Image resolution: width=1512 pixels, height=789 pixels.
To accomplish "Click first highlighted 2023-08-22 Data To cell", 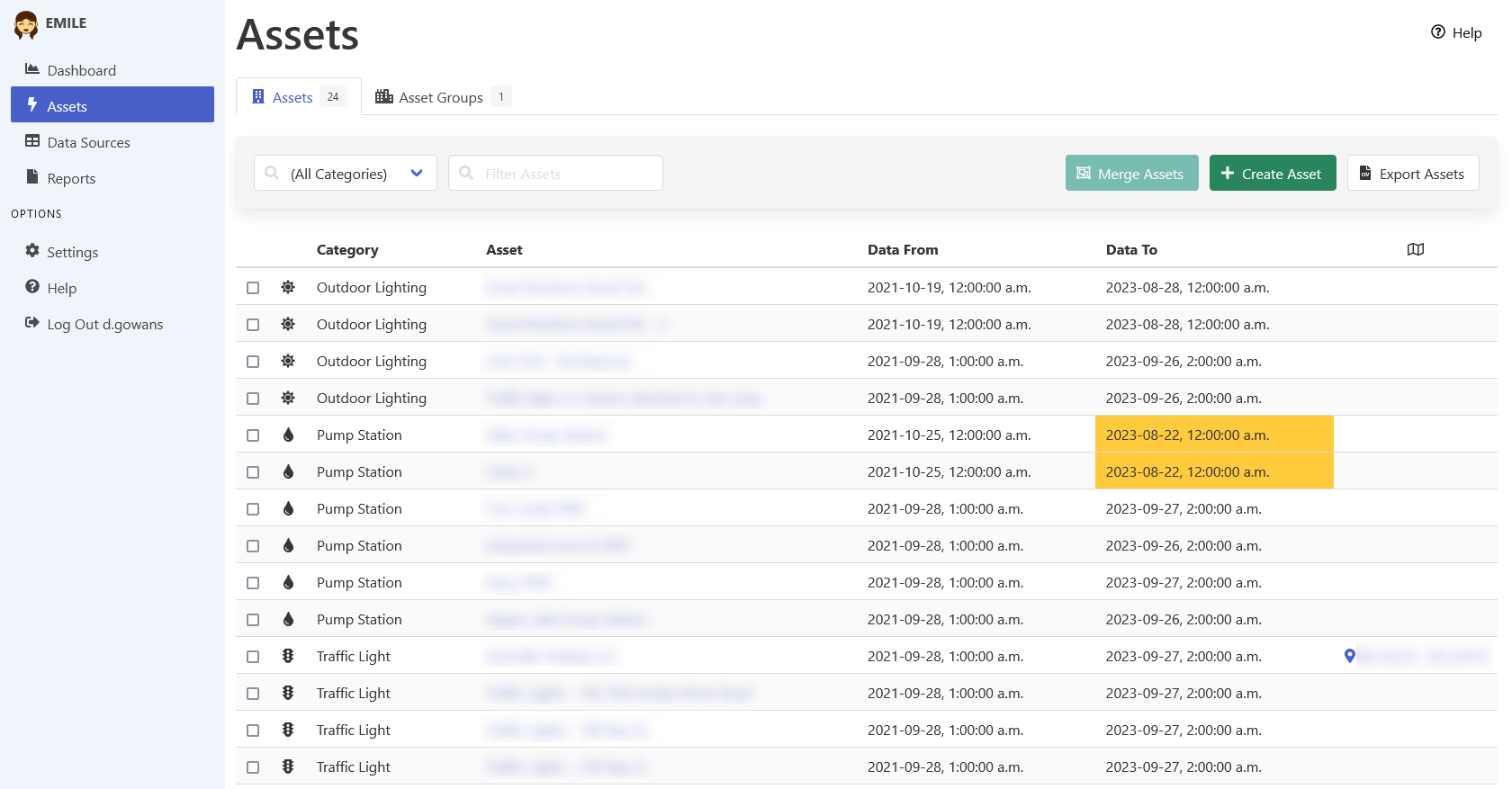I will click(1214, 435).
